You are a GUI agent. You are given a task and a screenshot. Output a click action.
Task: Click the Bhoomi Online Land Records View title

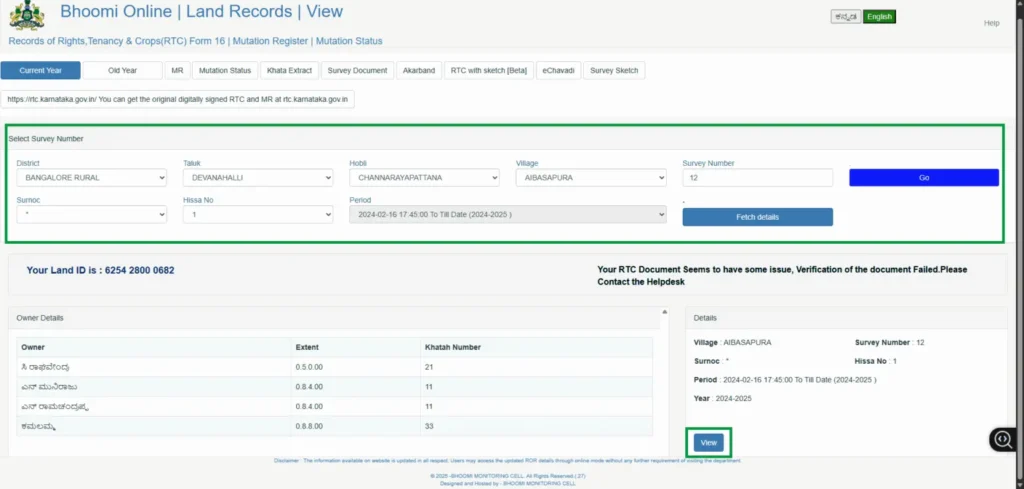201,11
